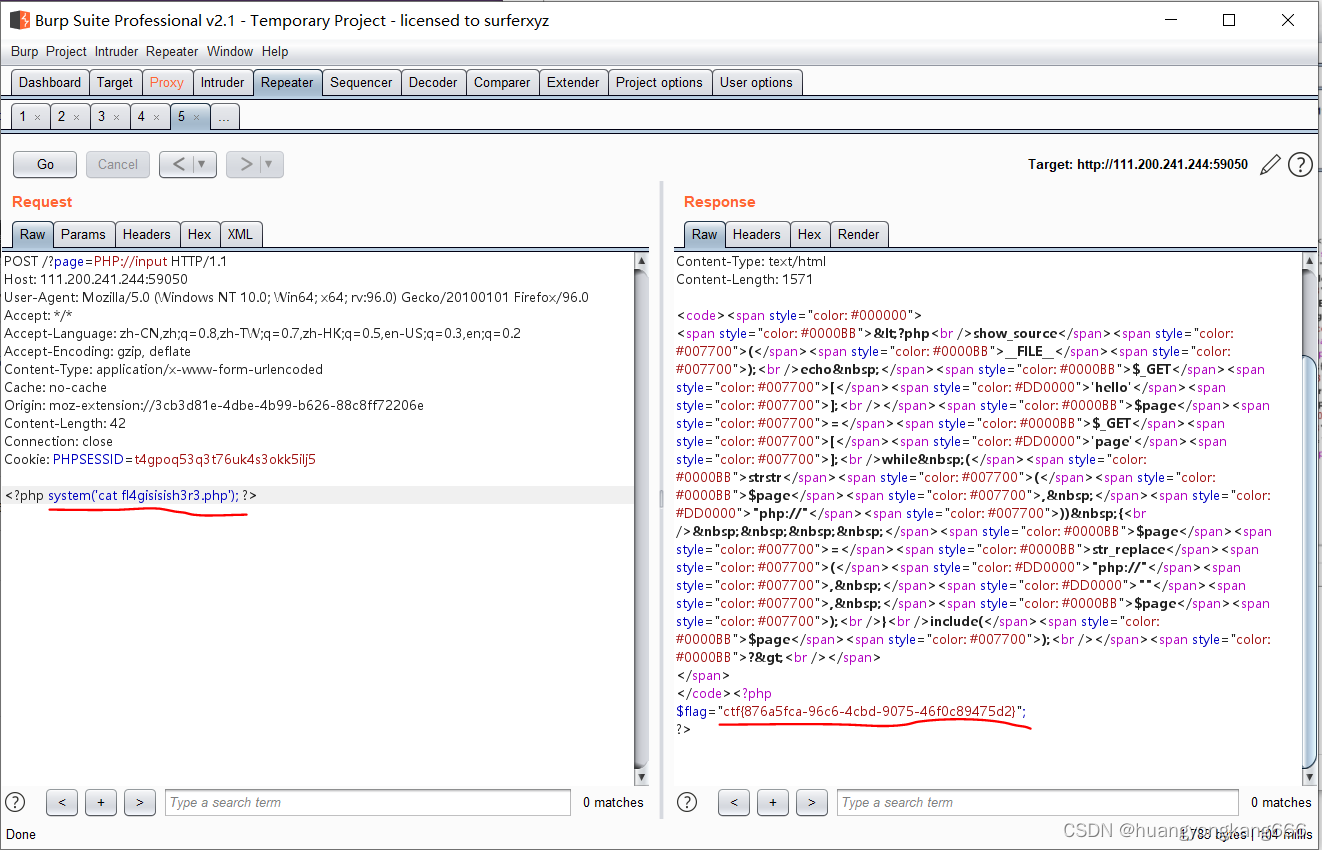Screen dimensions: 1322x850
Task: Click response search plus options button
Action: (773, 802)
